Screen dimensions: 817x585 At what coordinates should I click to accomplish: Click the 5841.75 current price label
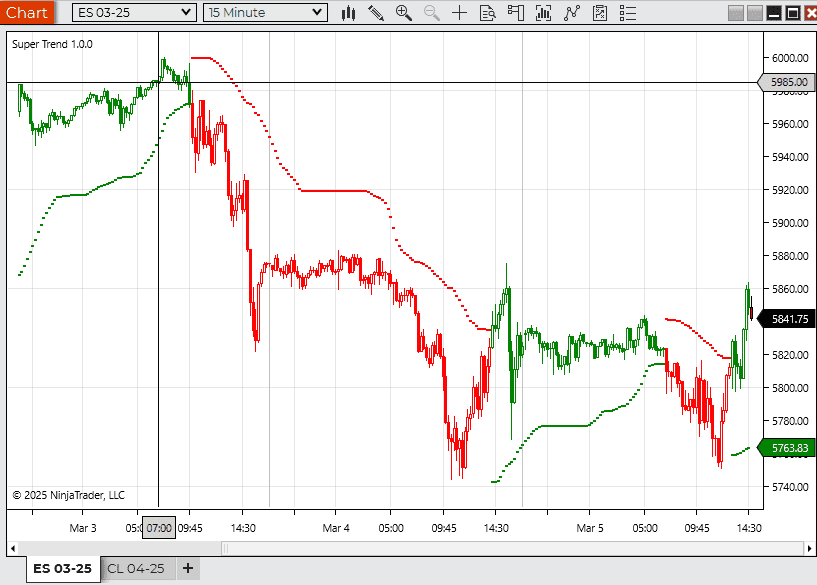787,319
